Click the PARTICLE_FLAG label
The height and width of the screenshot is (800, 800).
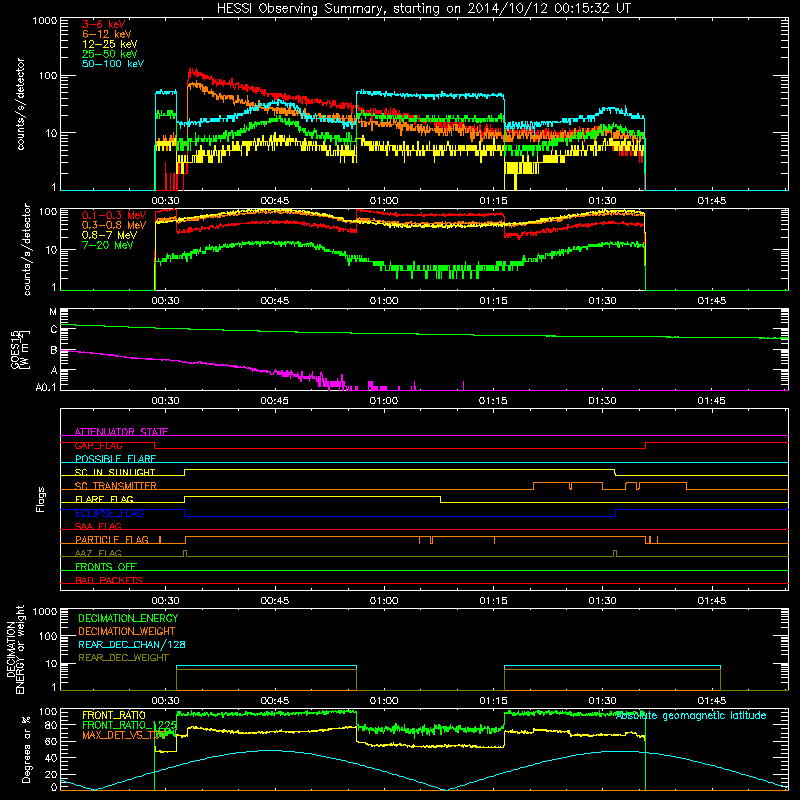(112, 540)
